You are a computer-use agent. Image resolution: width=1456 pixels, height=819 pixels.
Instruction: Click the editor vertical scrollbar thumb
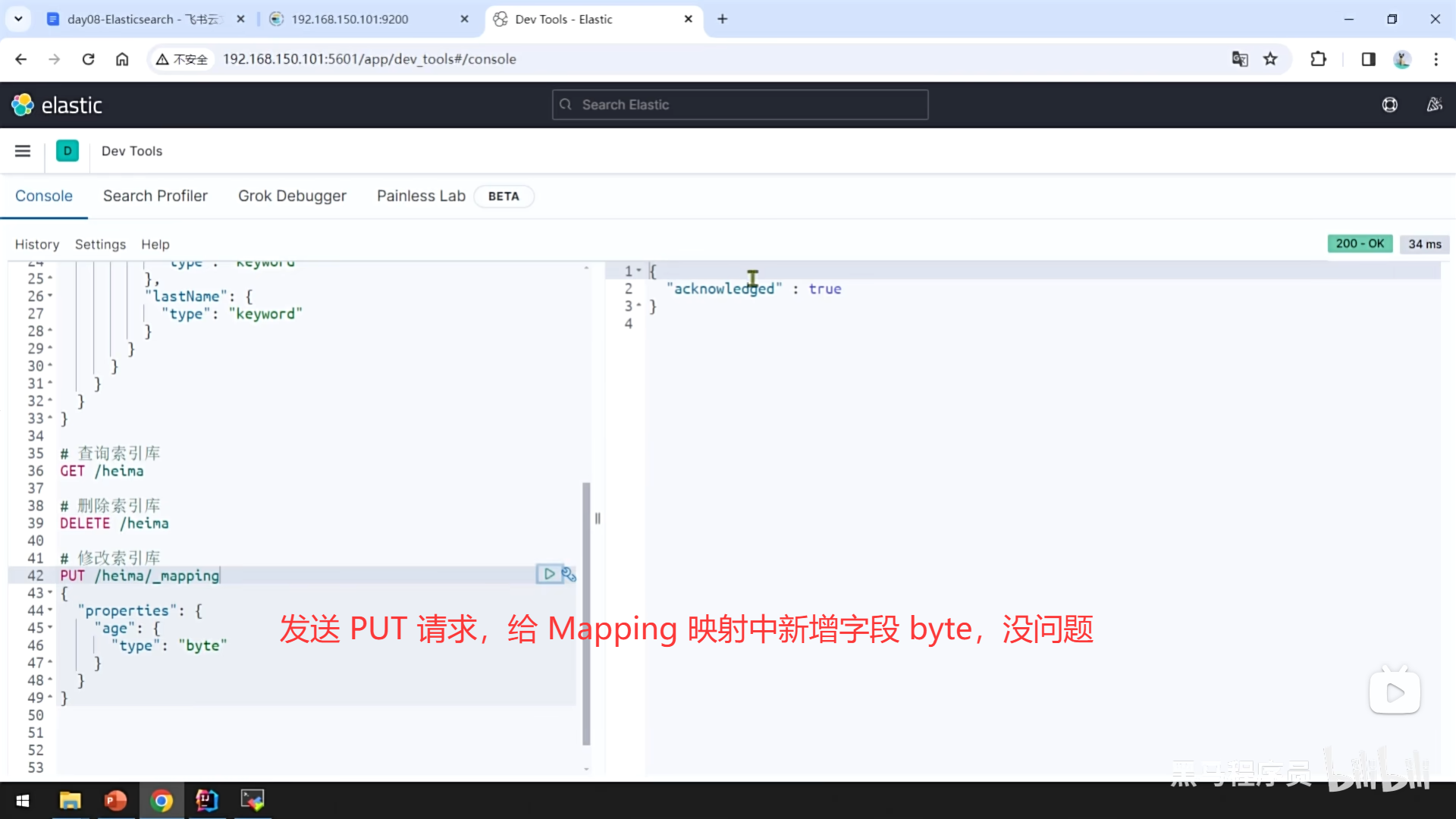pos(585,614)
